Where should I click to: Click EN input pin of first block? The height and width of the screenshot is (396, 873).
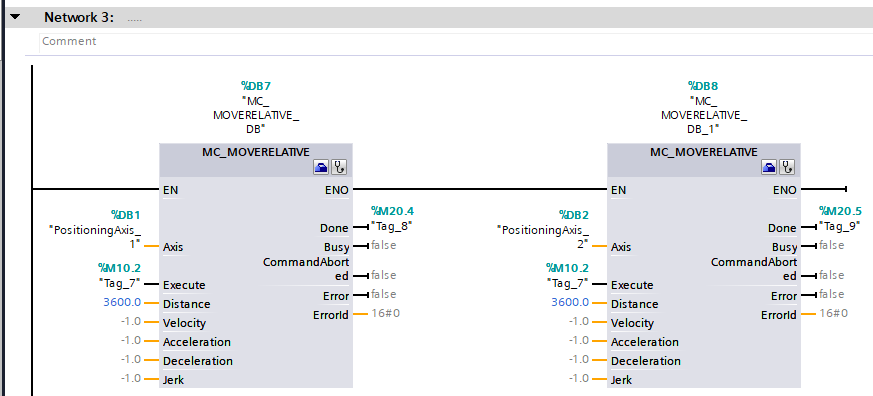[170, 190]
